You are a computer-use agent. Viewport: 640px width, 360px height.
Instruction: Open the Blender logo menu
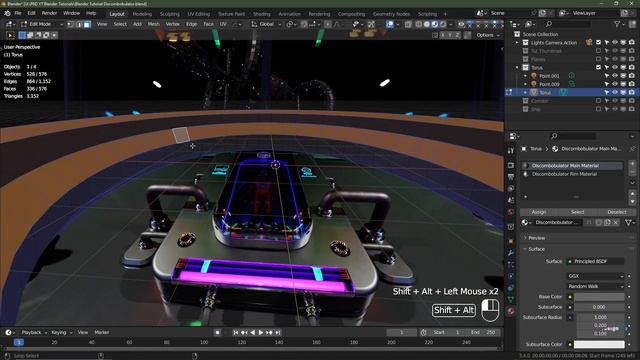[7, 13]
